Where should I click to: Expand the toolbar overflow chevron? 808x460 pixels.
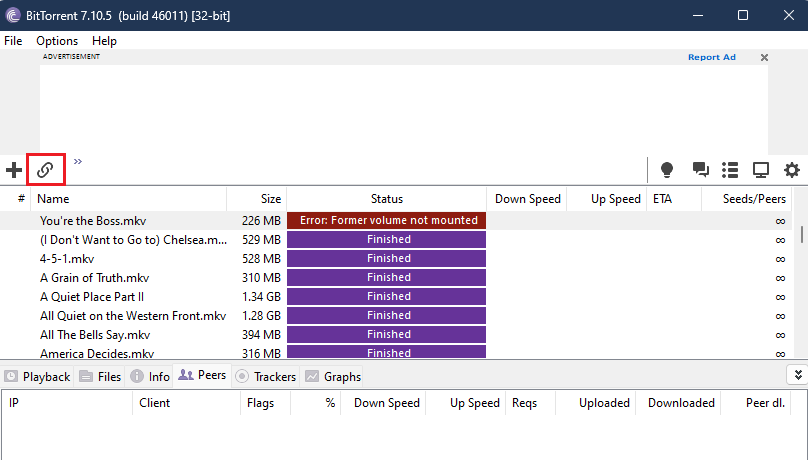pos(78,161)
